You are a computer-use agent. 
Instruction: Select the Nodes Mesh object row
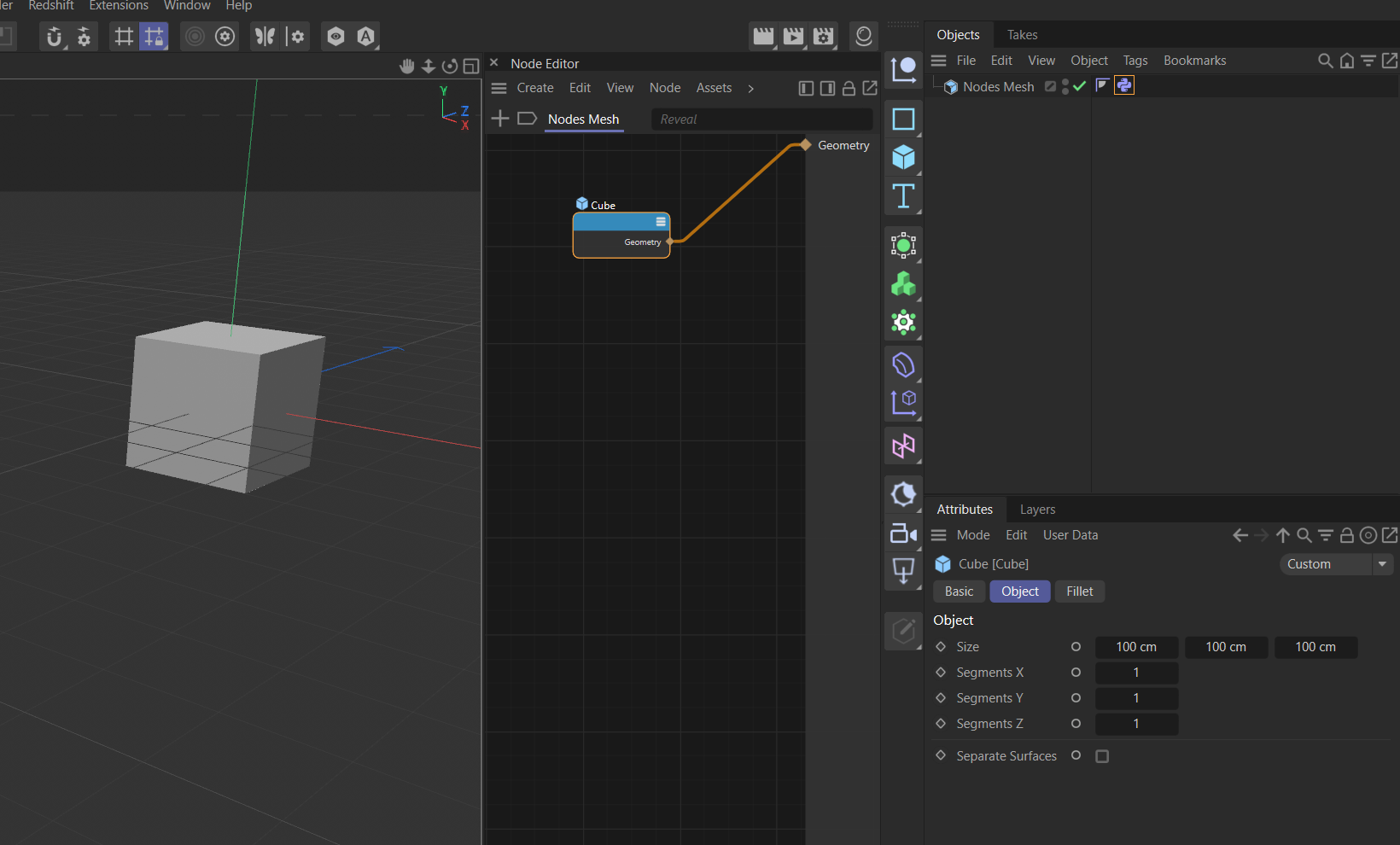pos(999,87)
